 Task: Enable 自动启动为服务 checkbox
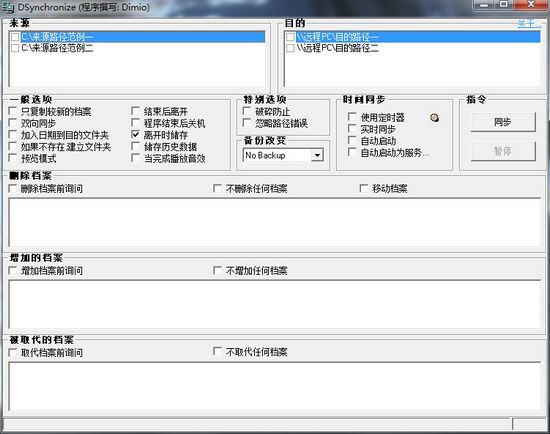(352, 152)
